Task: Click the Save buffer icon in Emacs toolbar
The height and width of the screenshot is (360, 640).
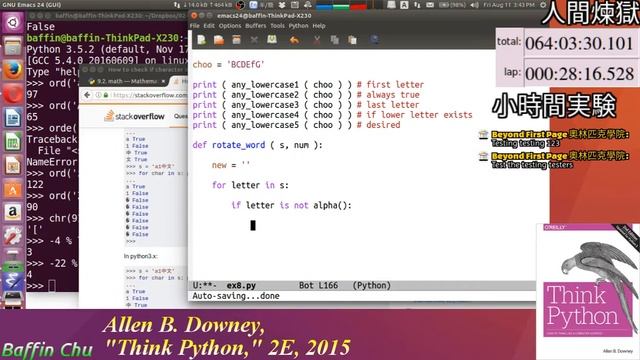Action: pyautogui.click(x=272, y=40)
